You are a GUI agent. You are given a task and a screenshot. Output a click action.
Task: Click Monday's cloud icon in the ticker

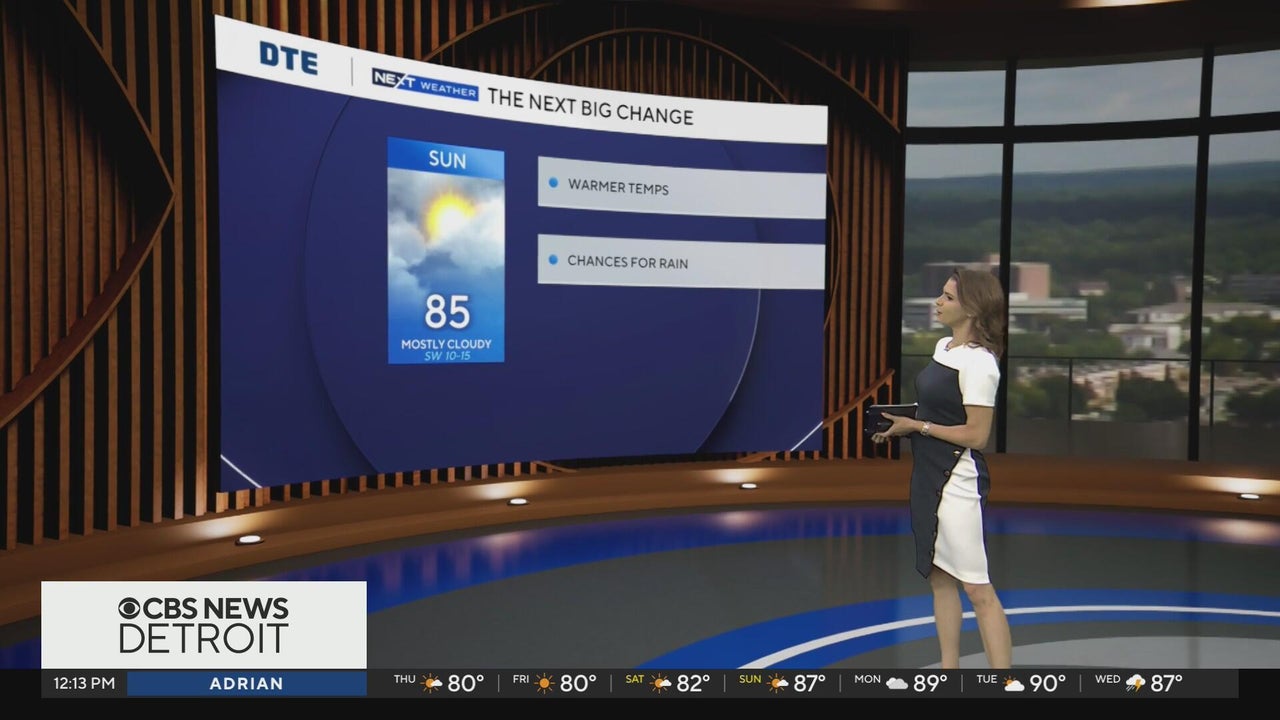point(897,684)
